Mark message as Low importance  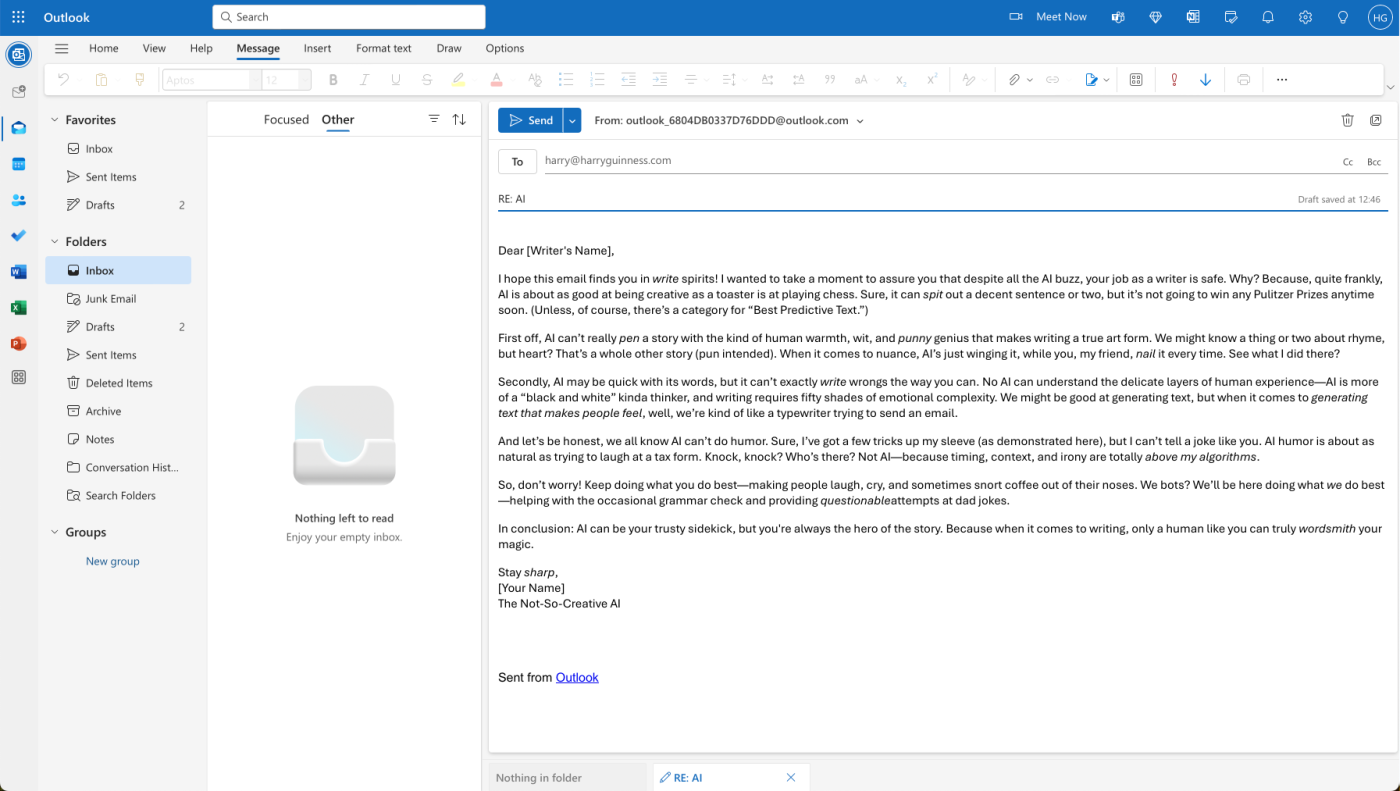click(x=1205, y=80)
